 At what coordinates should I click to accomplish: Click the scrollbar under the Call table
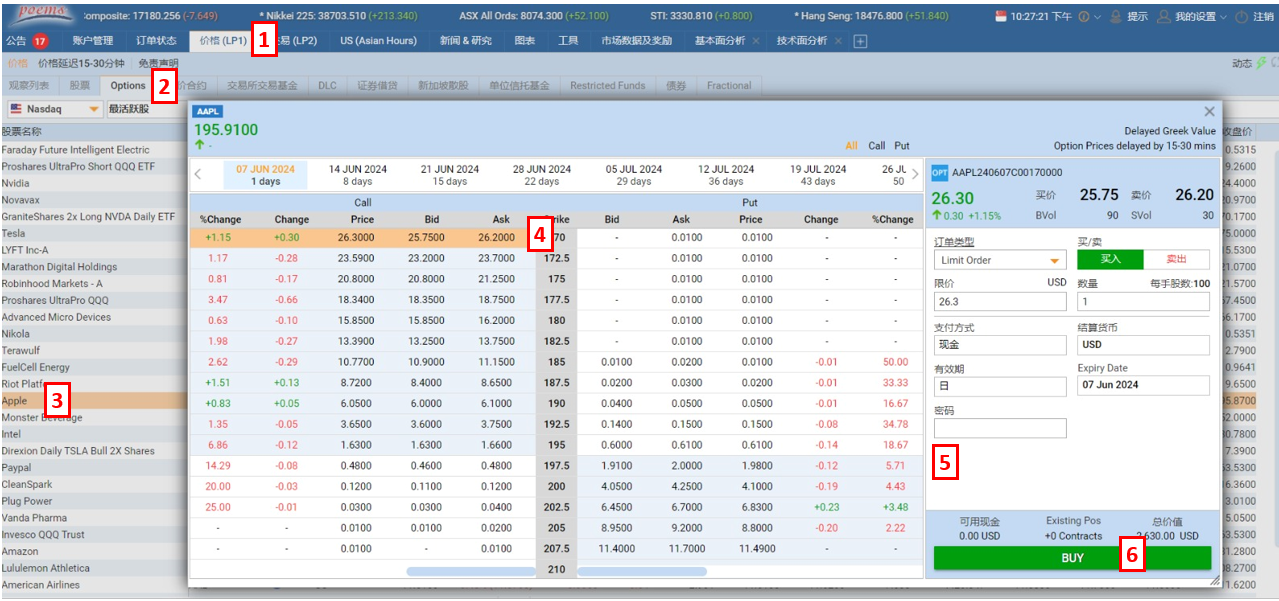[471, 572]
